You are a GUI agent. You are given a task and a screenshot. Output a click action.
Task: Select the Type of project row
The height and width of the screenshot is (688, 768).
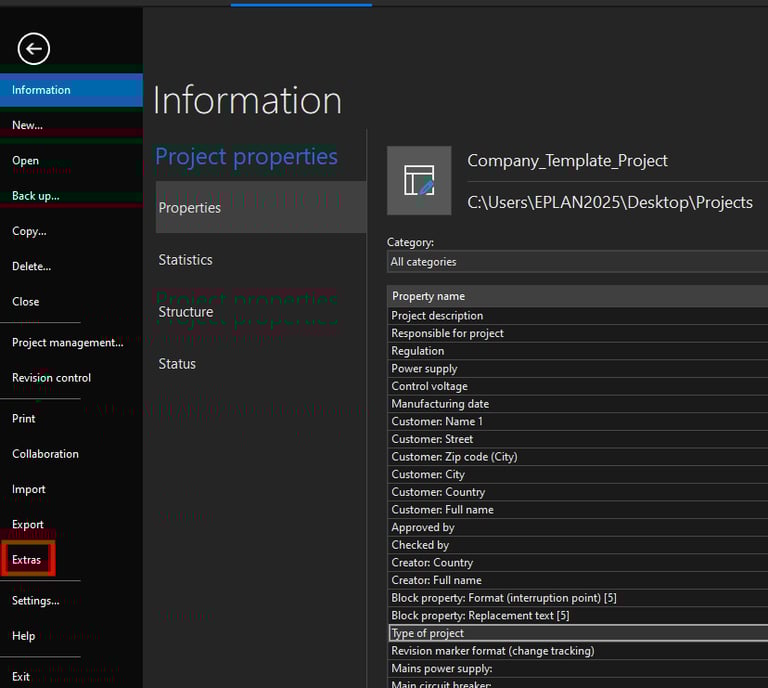pos(577,633)
